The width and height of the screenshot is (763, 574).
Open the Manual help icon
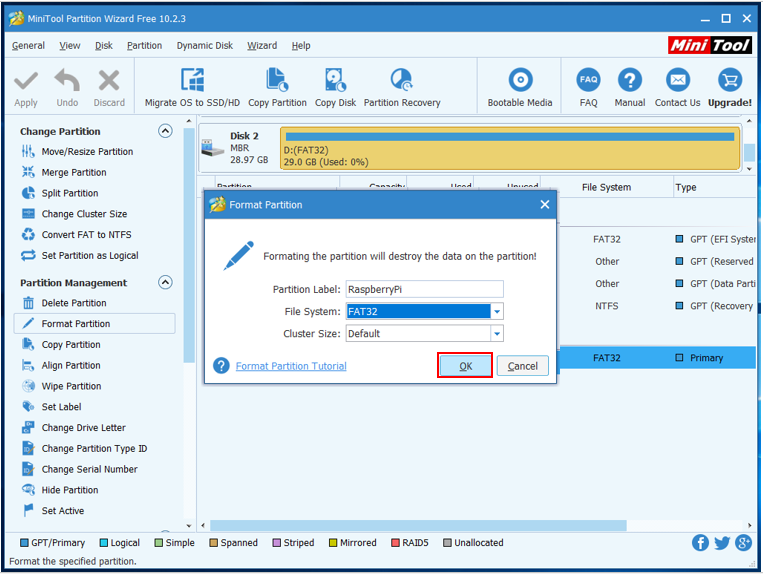click(630, 80)
